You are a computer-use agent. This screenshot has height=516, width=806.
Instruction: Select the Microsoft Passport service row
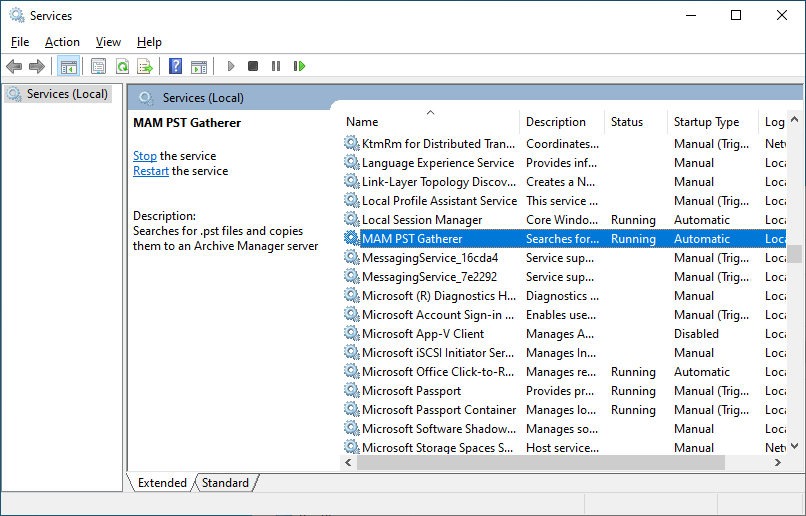pyautogui.click(x=411, y=391)
